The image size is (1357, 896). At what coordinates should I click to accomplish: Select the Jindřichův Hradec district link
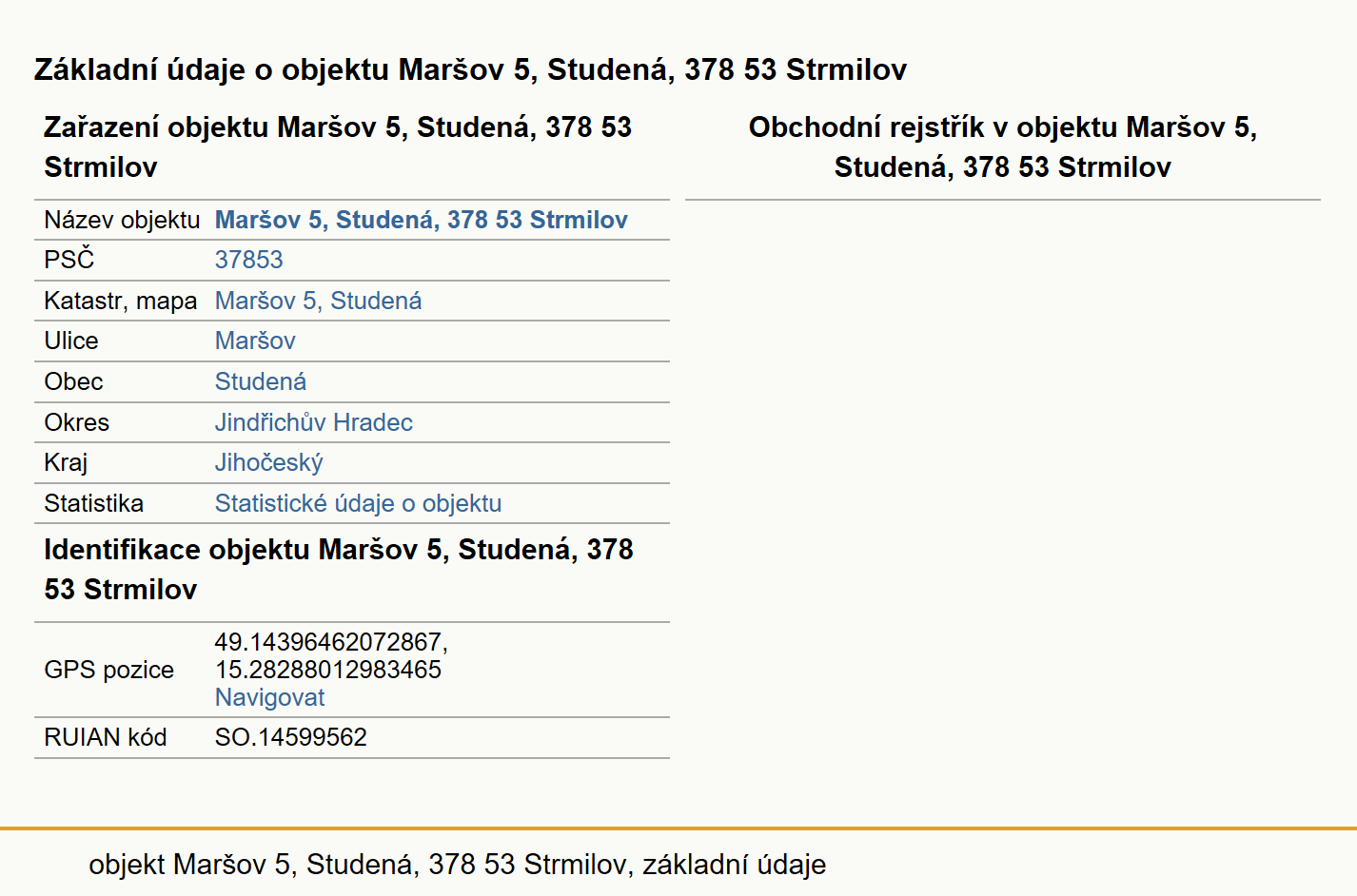click(313, 422)
